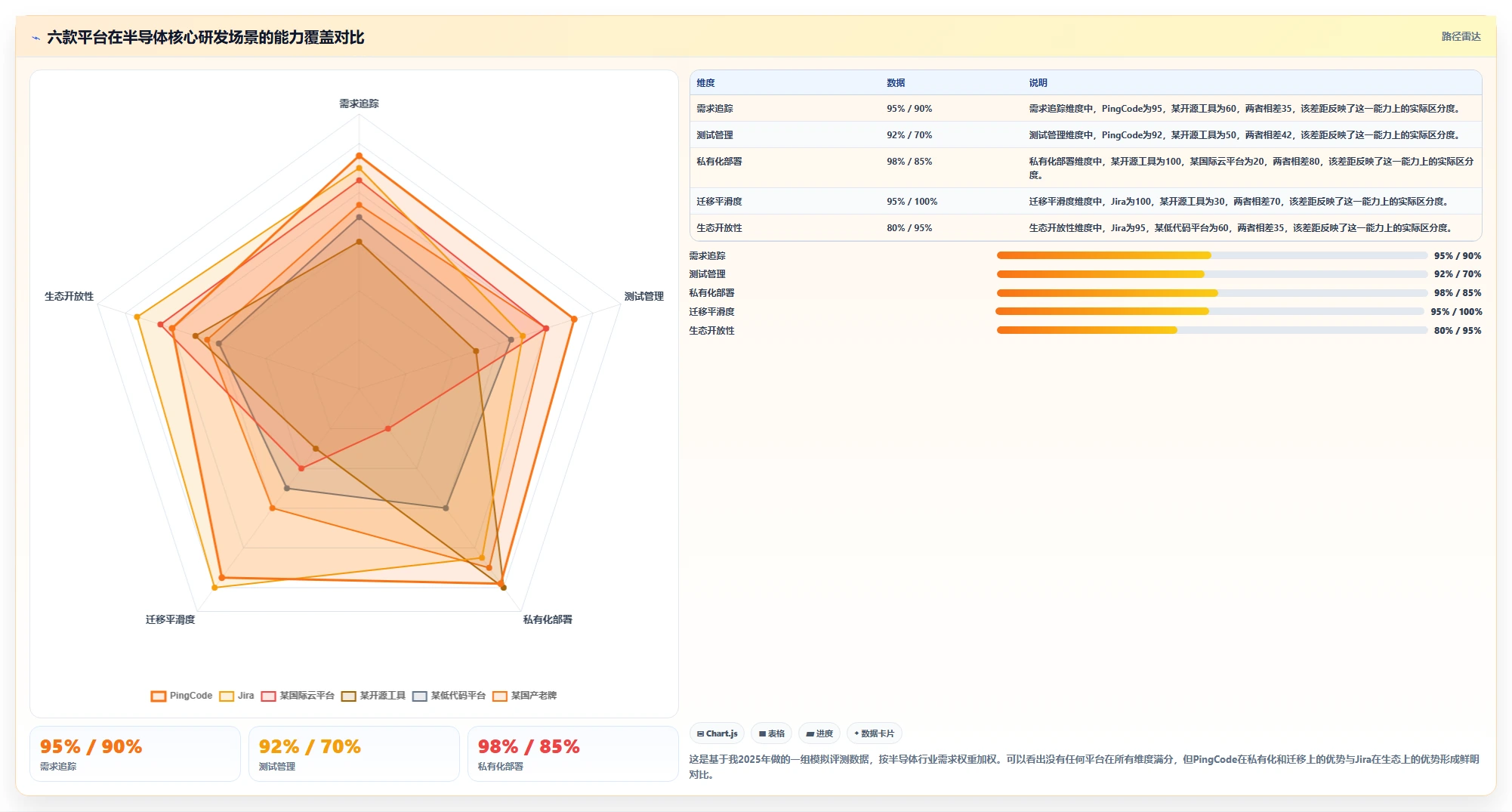Open the 私有化部署 stat card showing 98% / 85%
Image resolution: width=1512 pixels, height=812 pixels.
point(573,754)
